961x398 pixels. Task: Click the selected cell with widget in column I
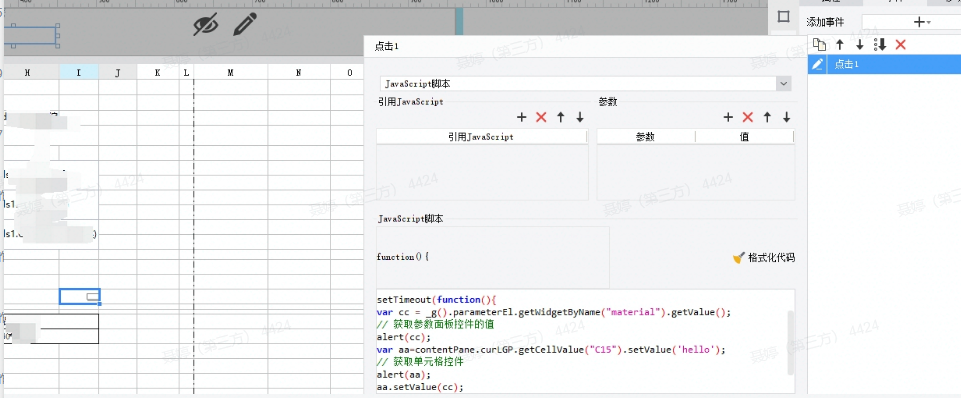[x=80, y=297]
